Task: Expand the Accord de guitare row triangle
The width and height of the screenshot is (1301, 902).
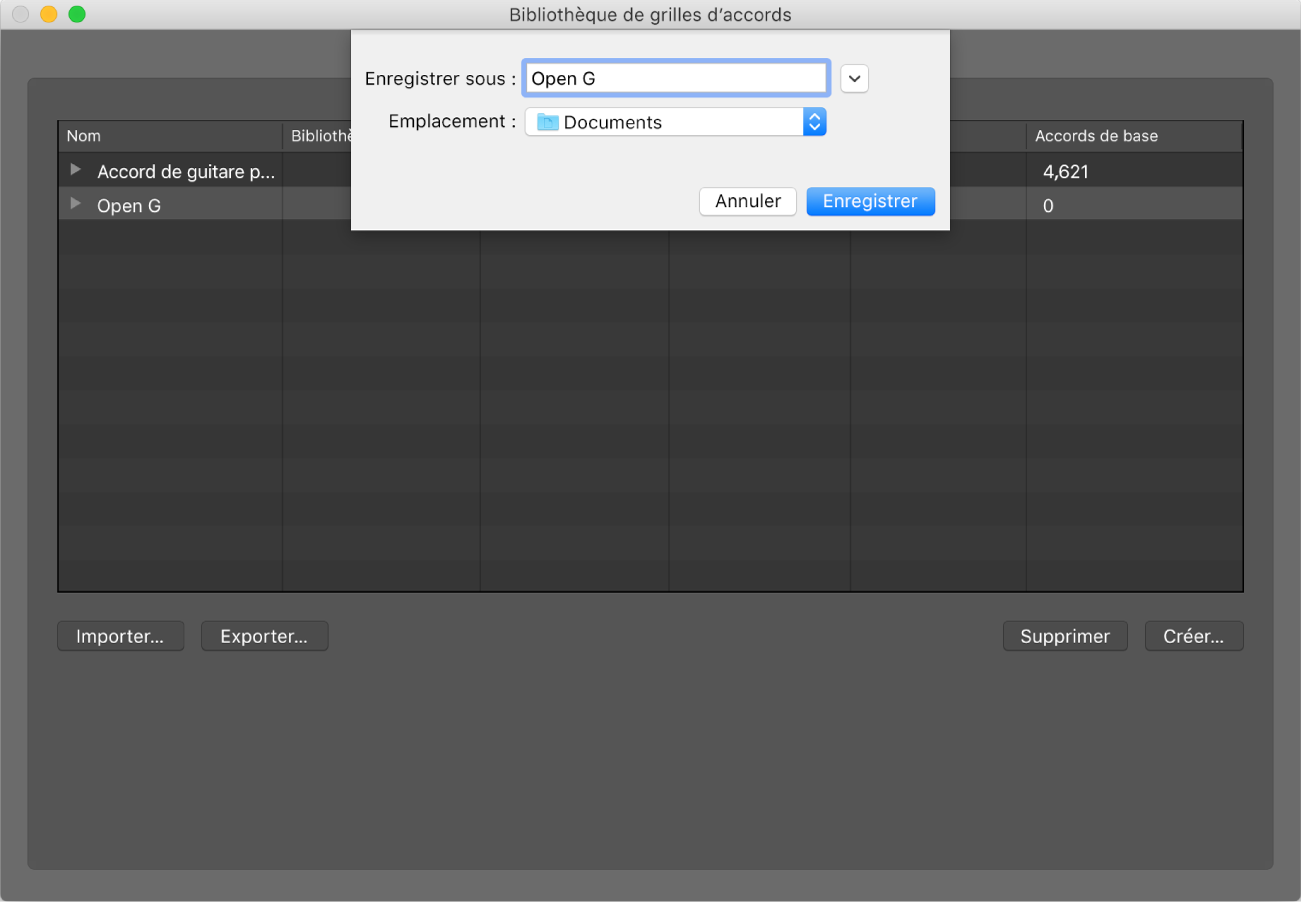Action: (x=75, y=170)
